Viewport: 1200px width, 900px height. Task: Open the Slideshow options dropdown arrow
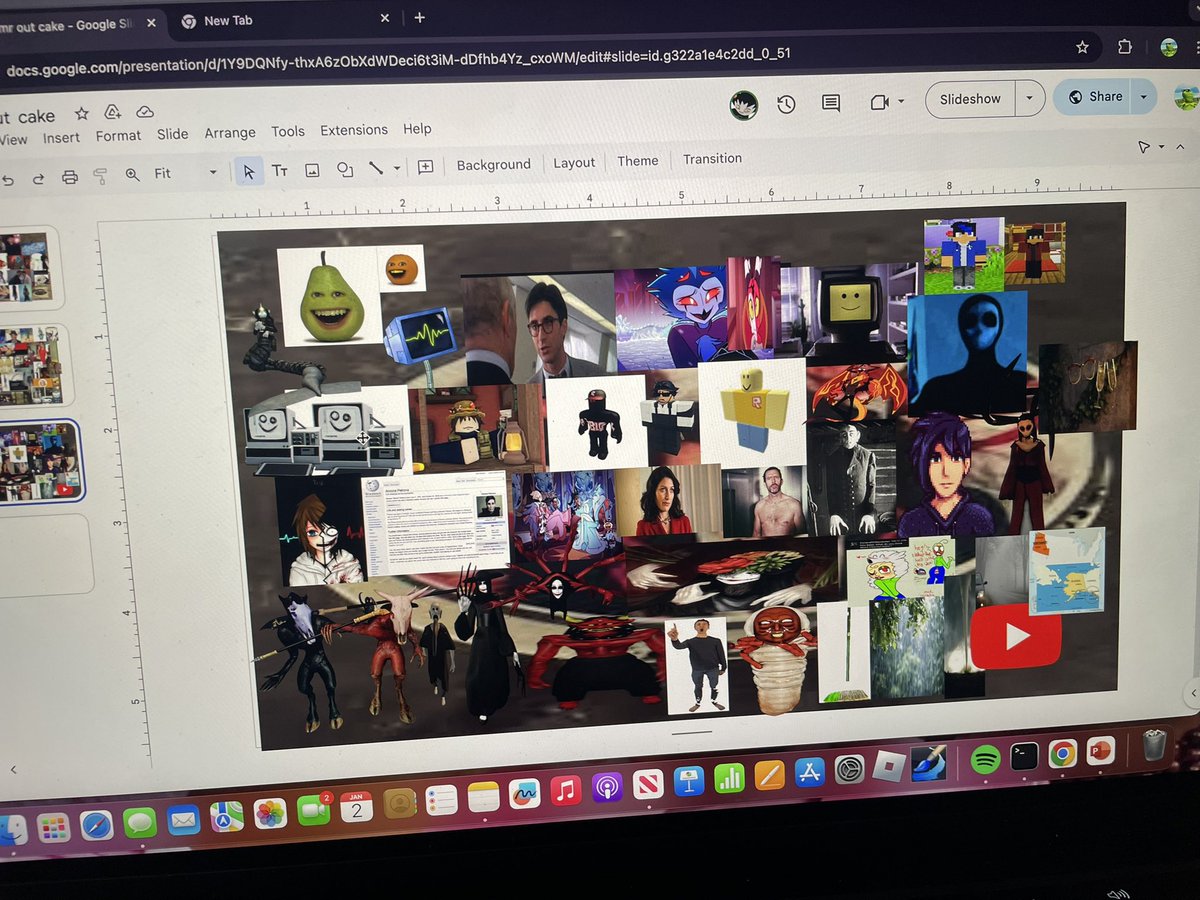coord(1030,98)
